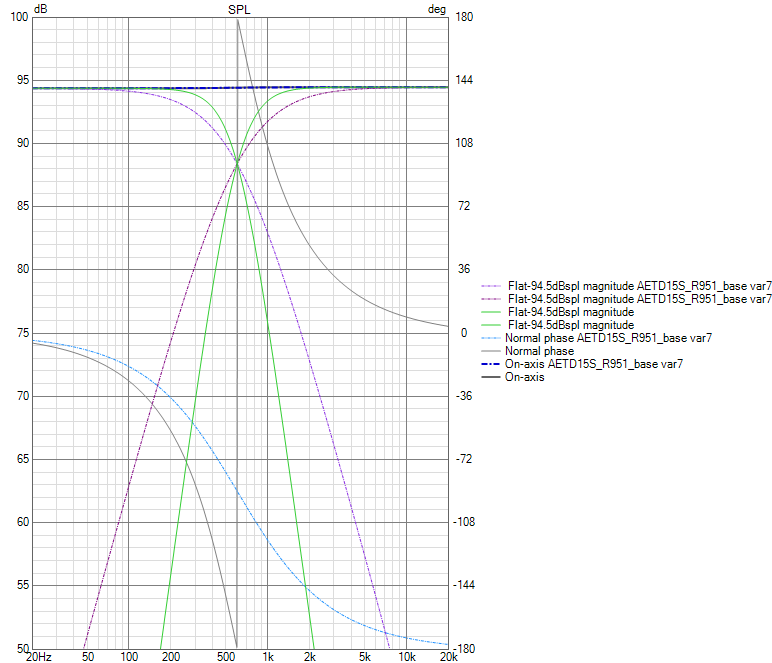Click the '60' dB axis label
Screen dimensions: 772x663
[x=23, y=522]
